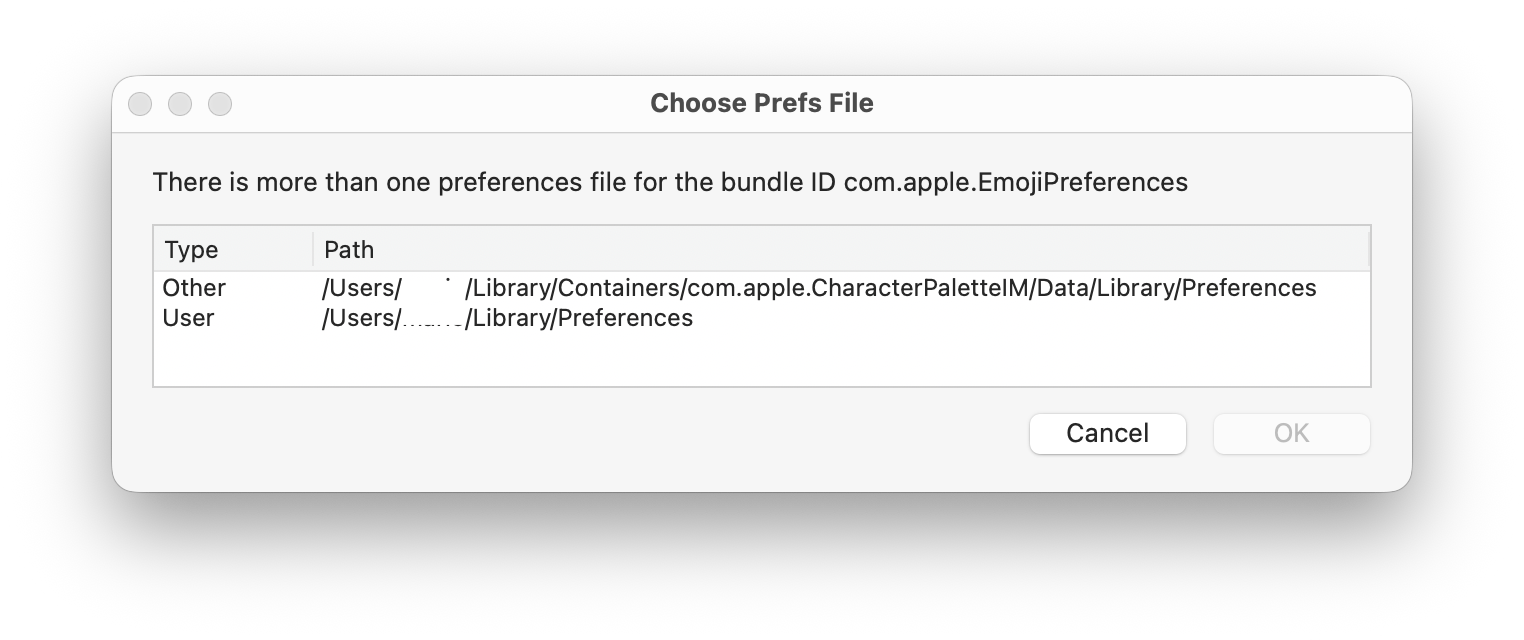
Task: Close the Choose Prefs File dialog
Action: click(x=140, y=104)
